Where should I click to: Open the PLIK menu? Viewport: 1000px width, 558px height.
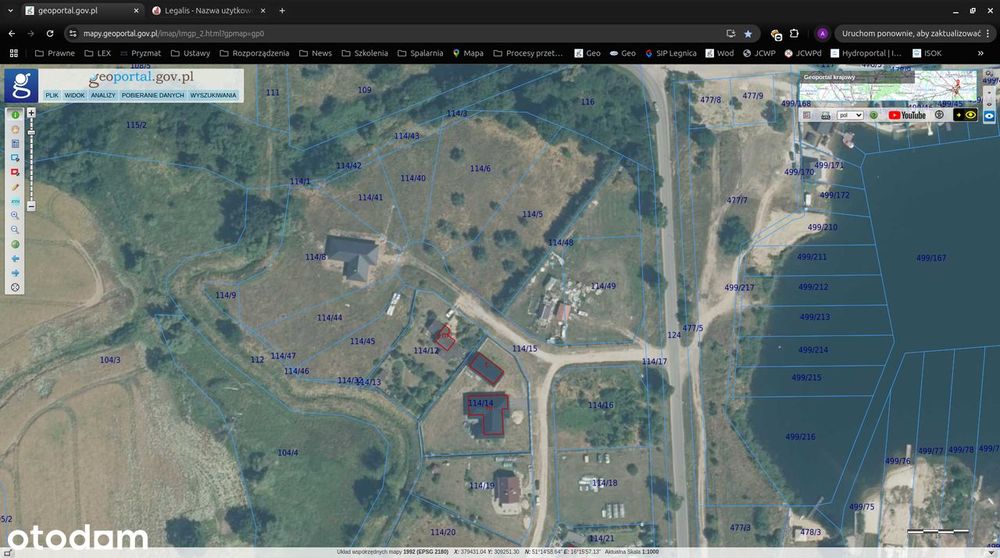[52, 95]
